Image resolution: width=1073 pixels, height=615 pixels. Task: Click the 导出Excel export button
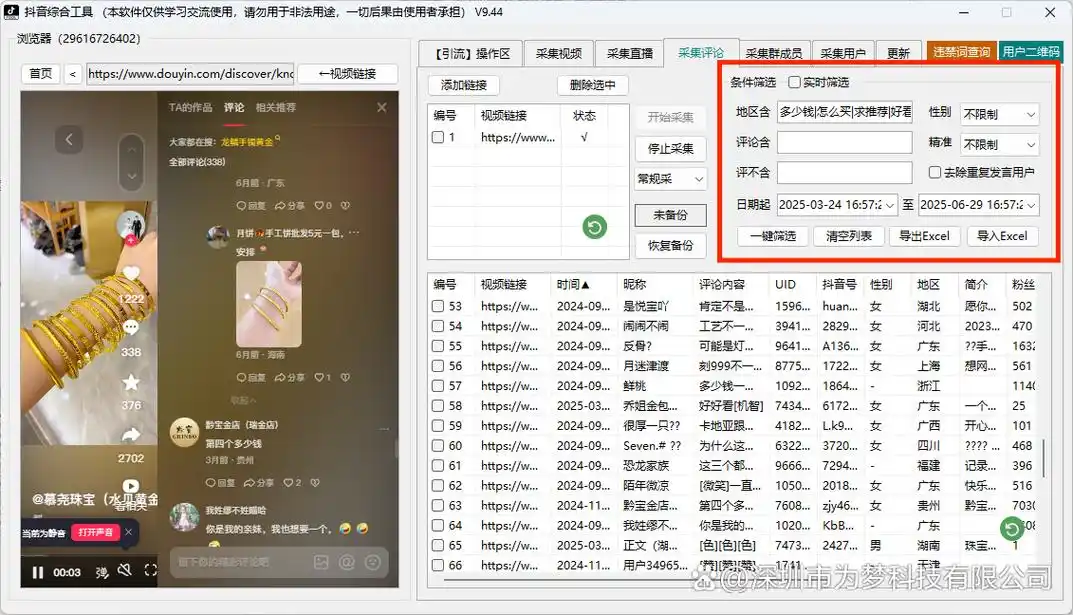(925, 236)
